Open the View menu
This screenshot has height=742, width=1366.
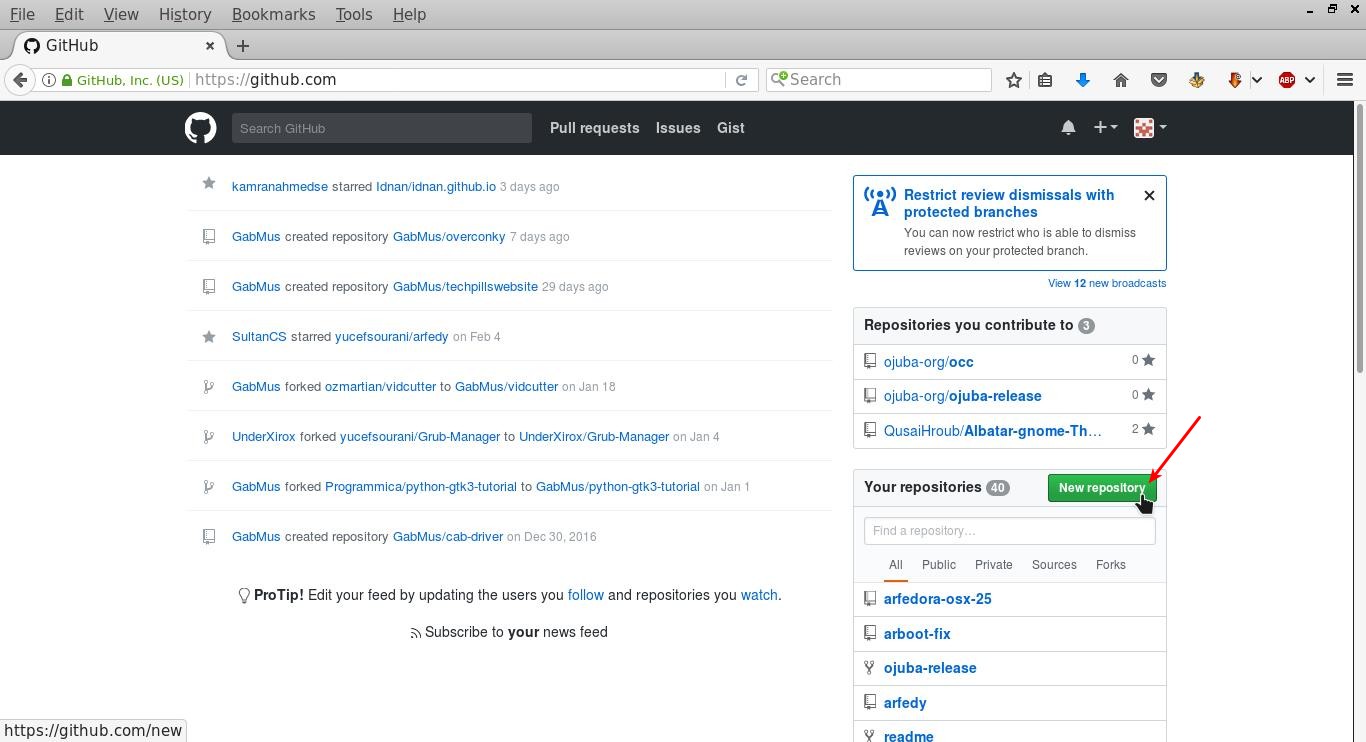click(x=121, y=14)
